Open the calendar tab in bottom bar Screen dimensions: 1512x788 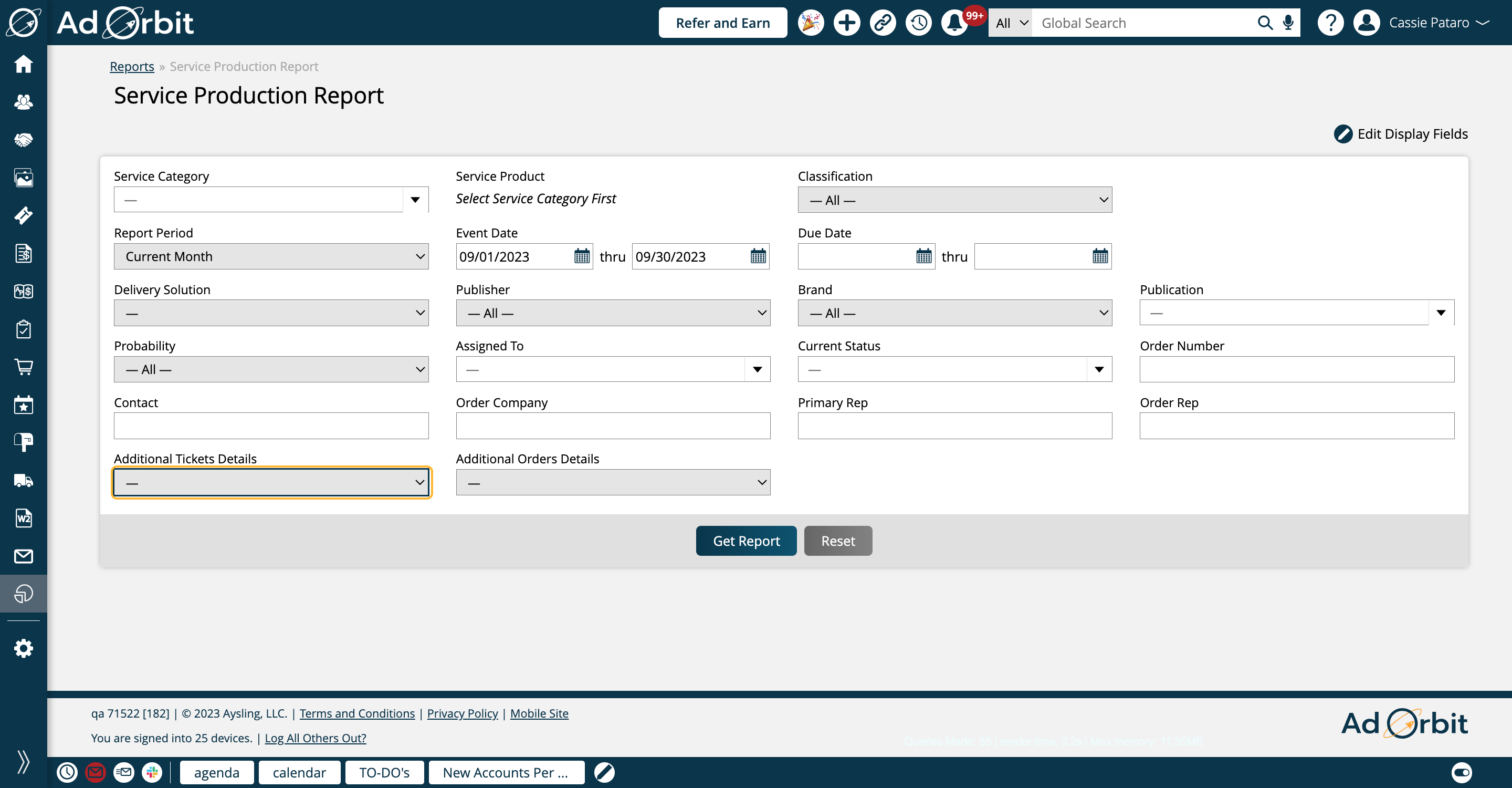click(x=299, y=772)
